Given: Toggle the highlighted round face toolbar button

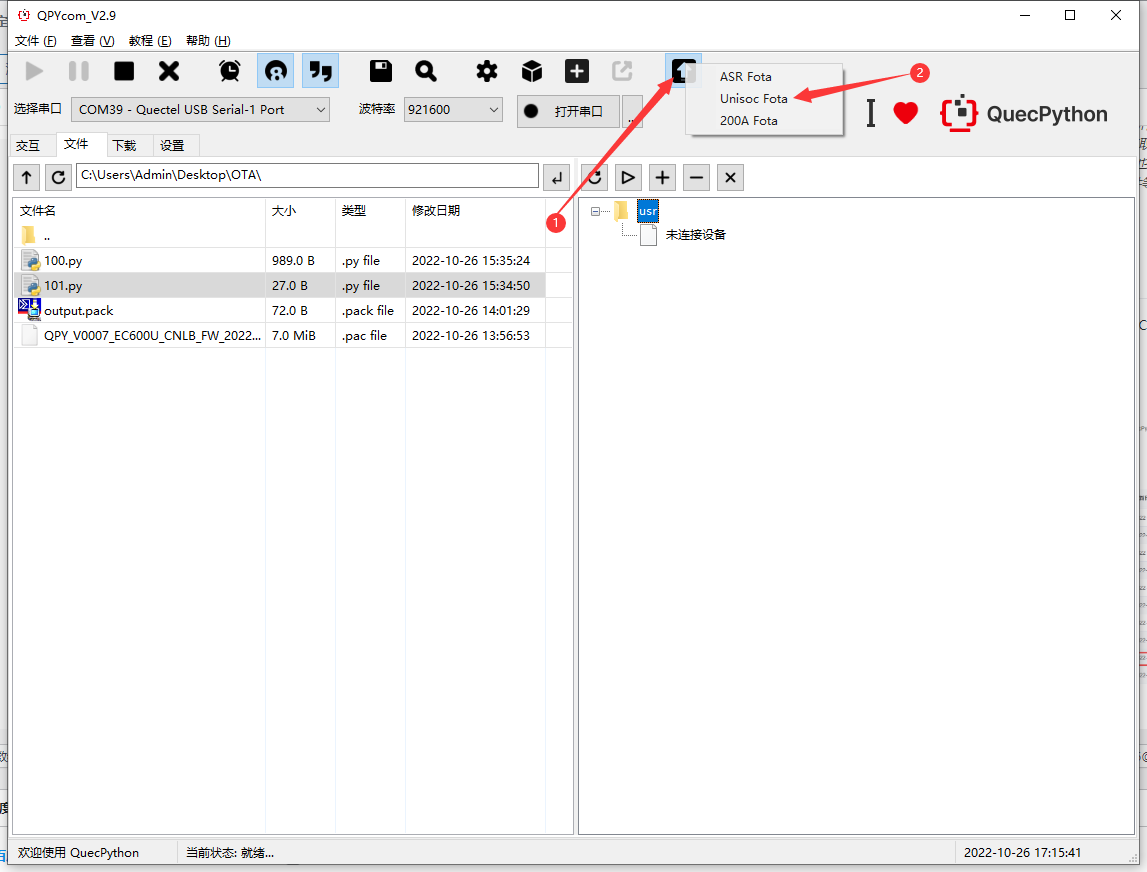Looking at the screenshot, I should tap(275, 71).
